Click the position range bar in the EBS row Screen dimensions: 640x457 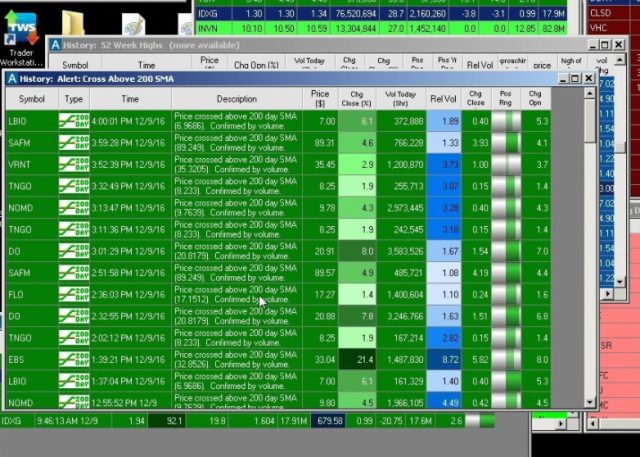(x=506, y=359)
